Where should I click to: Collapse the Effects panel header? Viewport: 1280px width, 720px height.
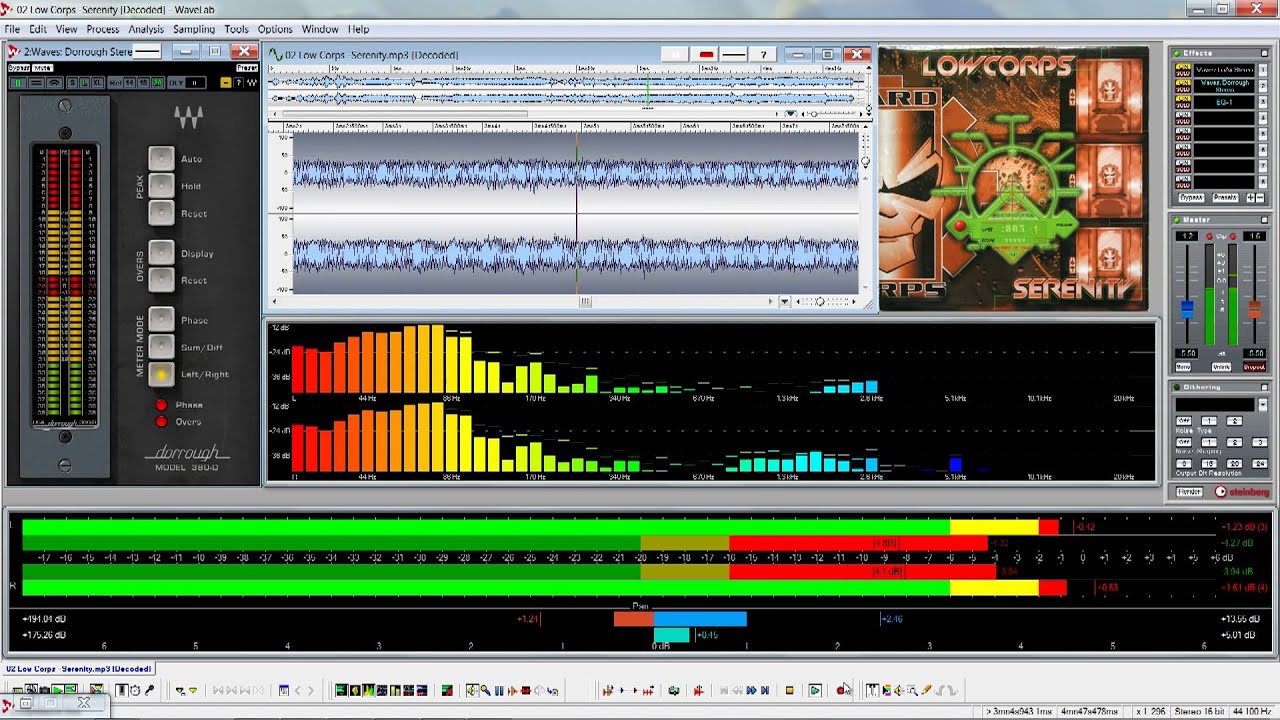pos(1264,53)
